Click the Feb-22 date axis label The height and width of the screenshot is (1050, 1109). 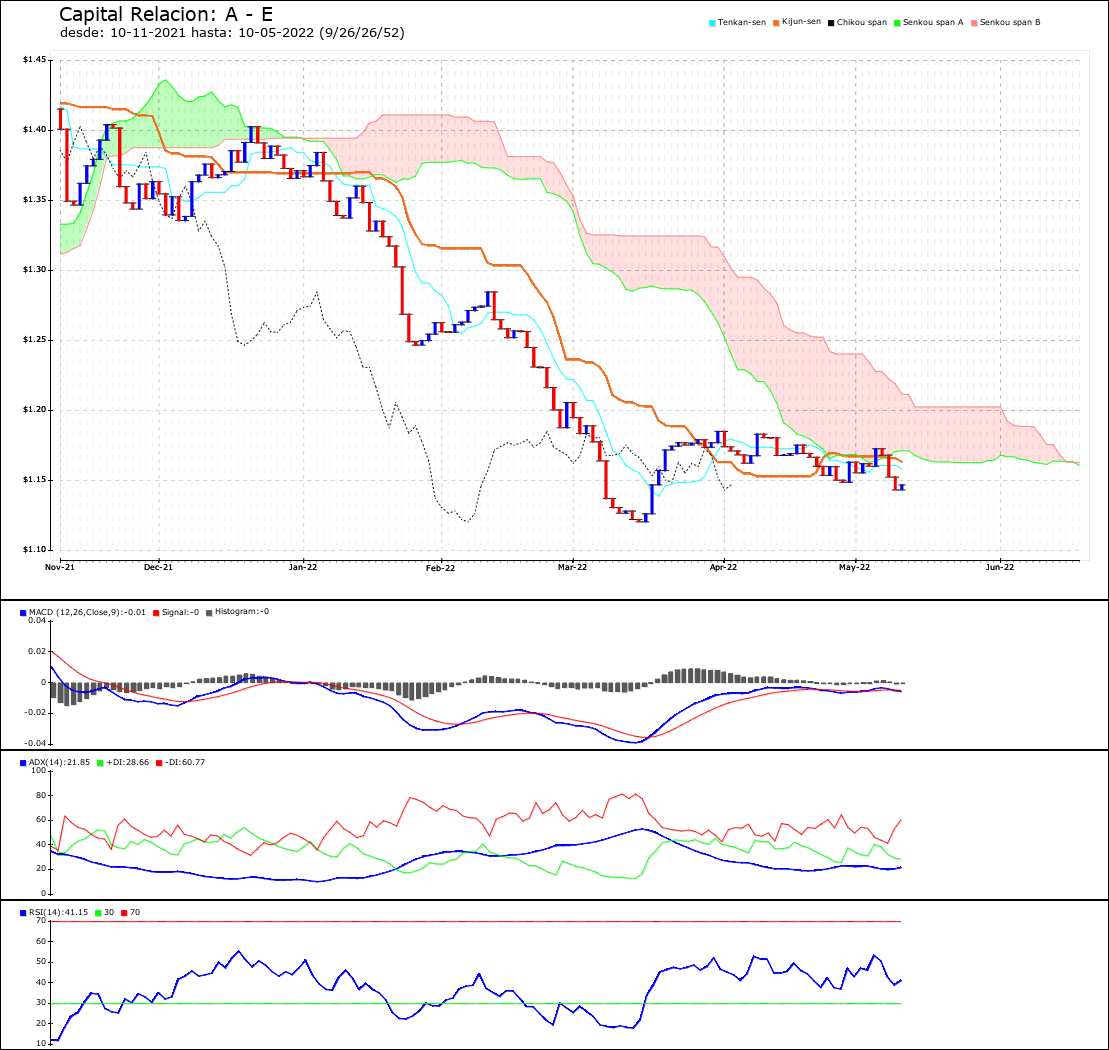click(x=441, y=568)
